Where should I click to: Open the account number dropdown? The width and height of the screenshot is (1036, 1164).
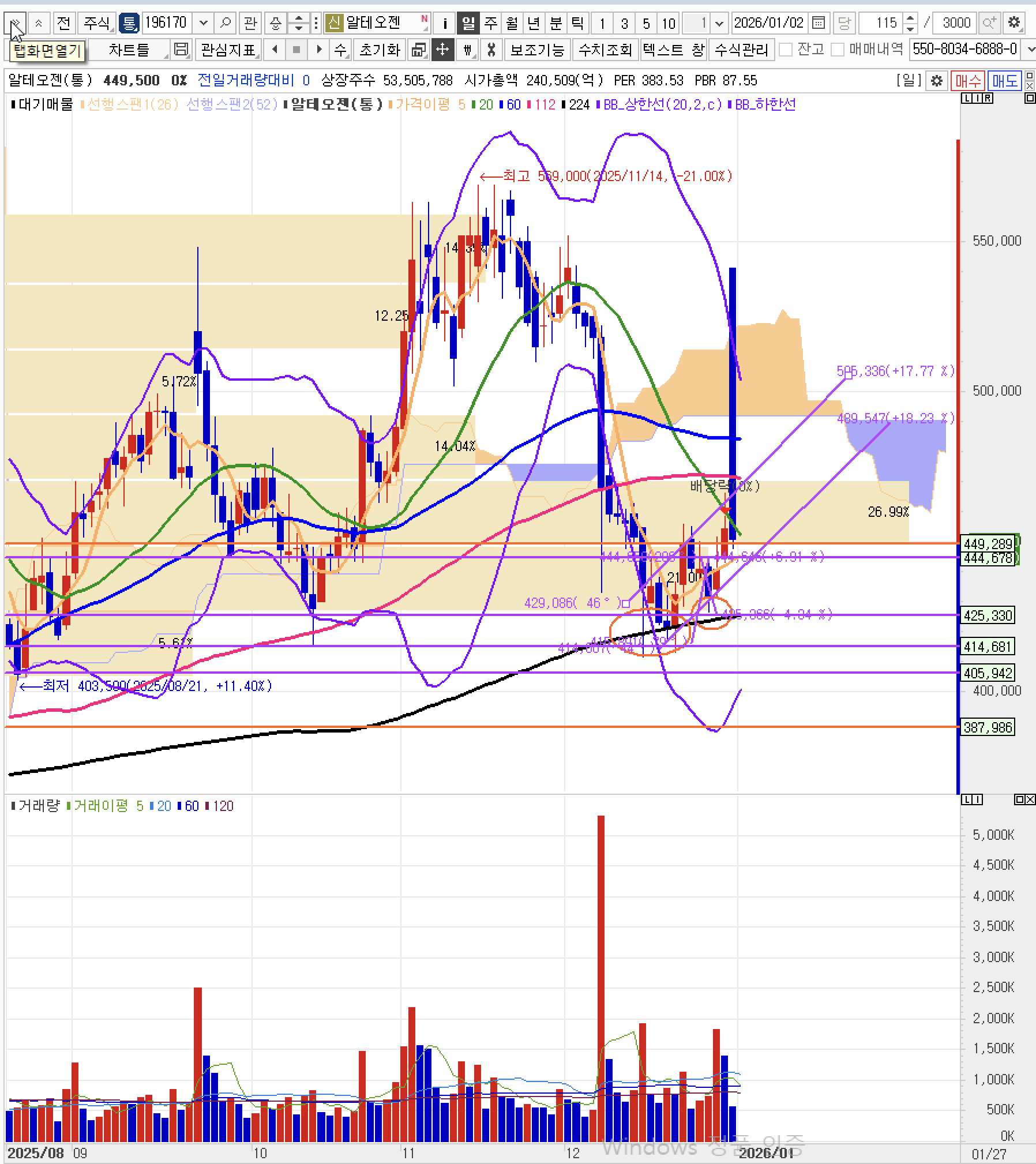click(x=1030, y=50)
